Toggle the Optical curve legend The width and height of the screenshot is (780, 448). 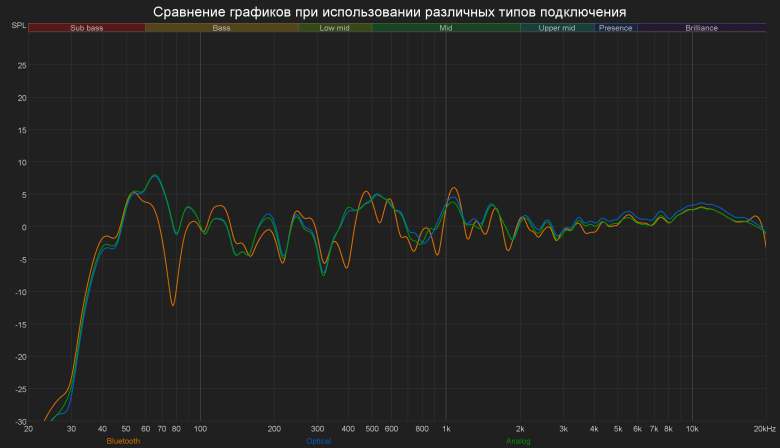318,441
